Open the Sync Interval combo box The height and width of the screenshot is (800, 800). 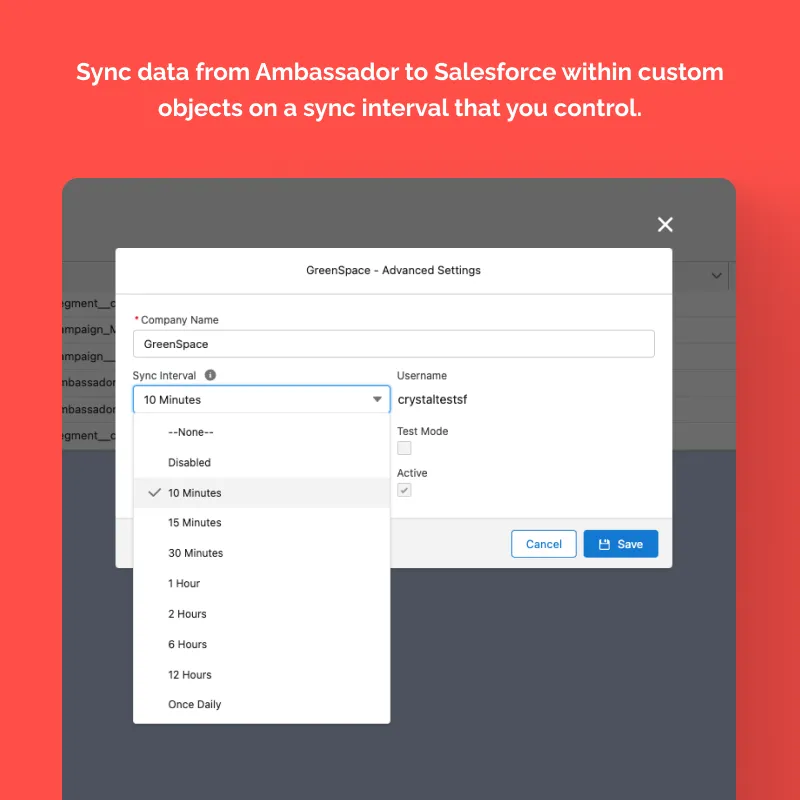pyautogui.click(x=261, y=399)
